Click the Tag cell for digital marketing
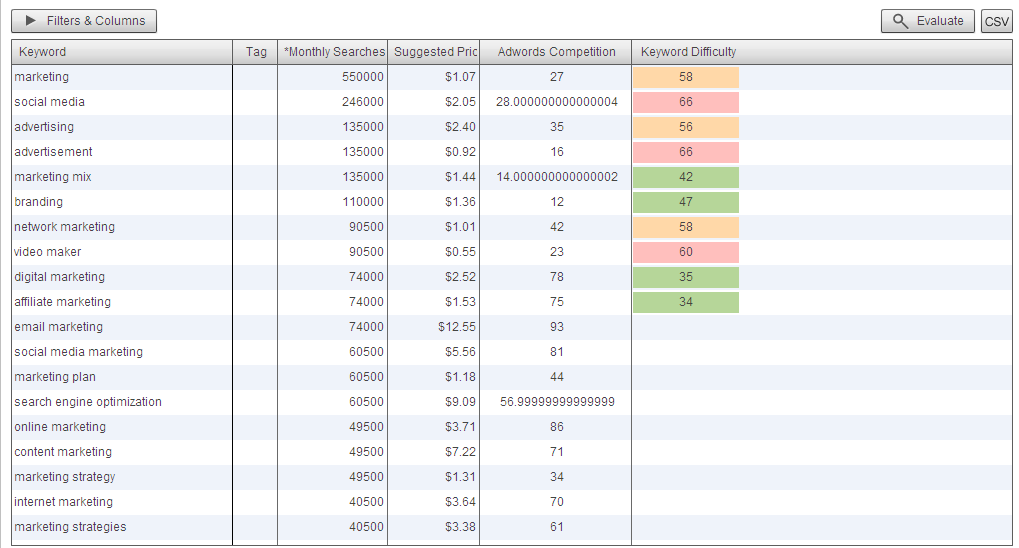The height and width of the screenshot is (548, 1019). (x=255, y=277)
